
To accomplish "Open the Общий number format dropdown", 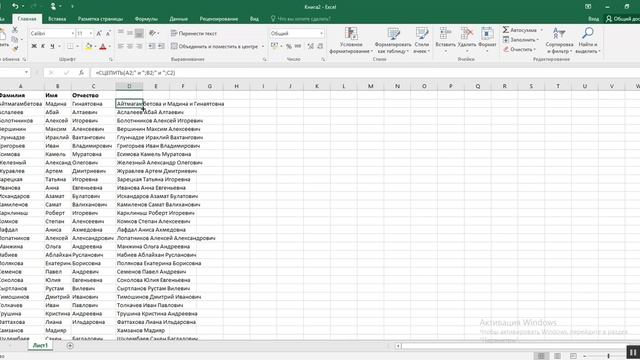I will point(321,33).
